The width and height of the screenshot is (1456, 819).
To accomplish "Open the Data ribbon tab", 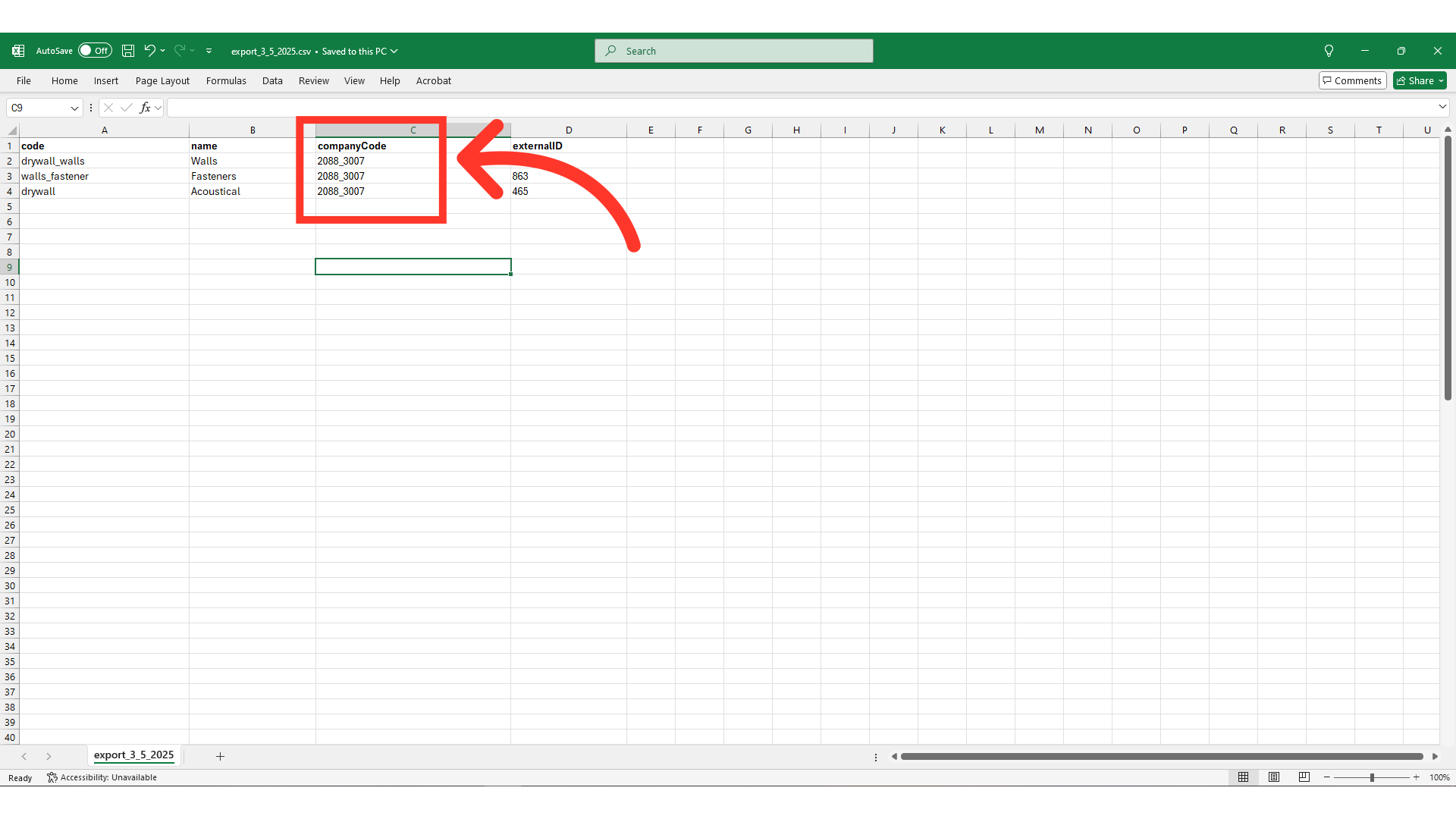I will pos(272,80).
